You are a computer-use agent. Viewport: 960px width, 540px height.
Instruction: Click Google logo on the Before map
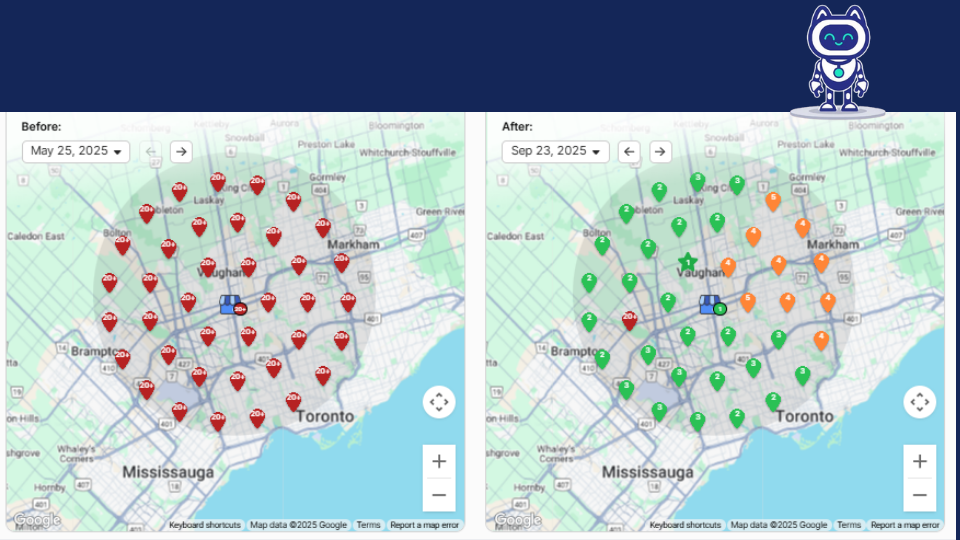(37, 520)
